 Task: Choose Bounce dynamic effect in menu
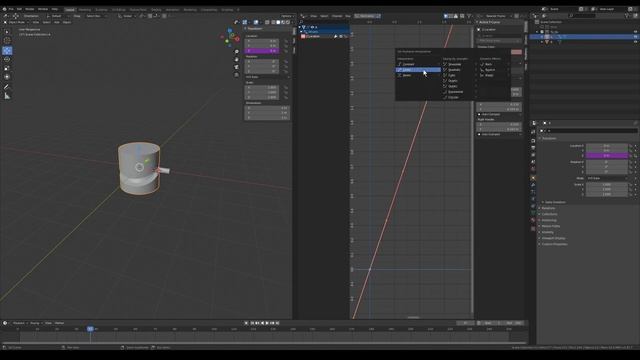(x=494, y=70)
